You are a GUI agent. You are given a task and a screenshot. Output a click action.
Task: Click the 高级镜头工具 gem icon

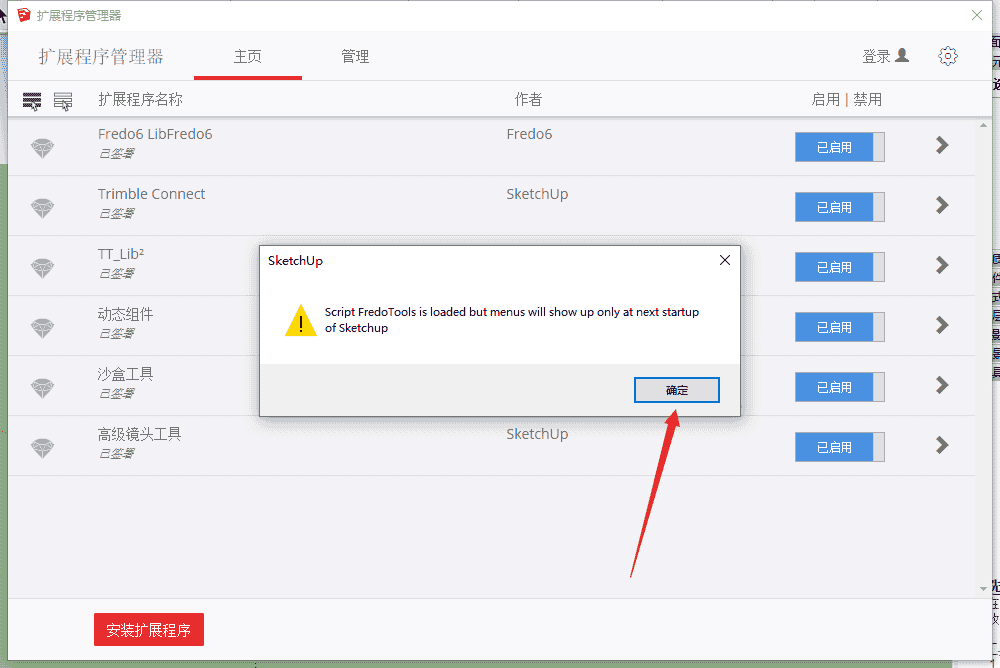[43, 448]
